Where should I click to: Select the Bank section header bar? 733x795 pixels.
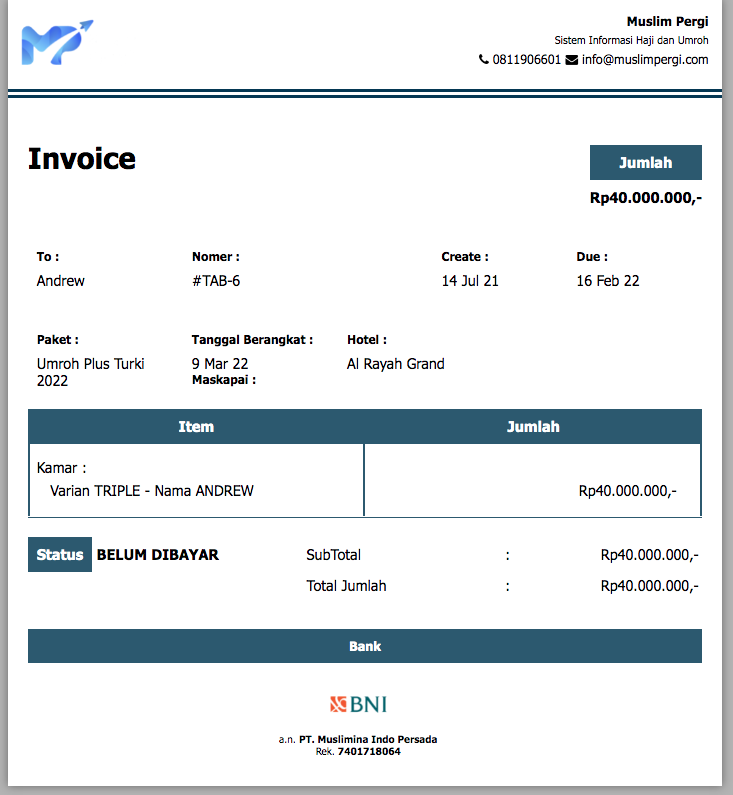point(365,646)
